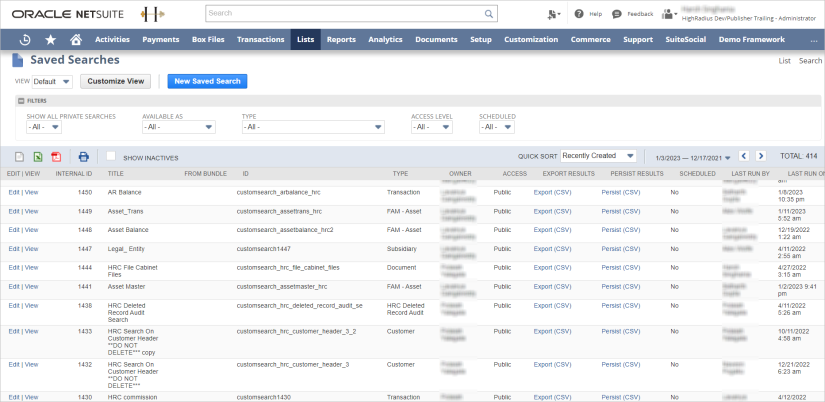
Task: Sort by the Owner column header
Action: click(460, 174)
